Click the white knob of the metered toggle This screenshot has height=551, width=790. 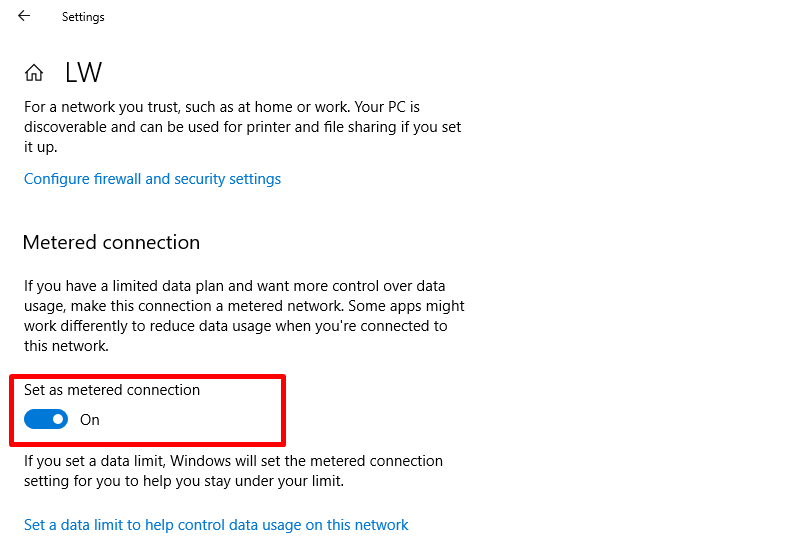point(58,419)
